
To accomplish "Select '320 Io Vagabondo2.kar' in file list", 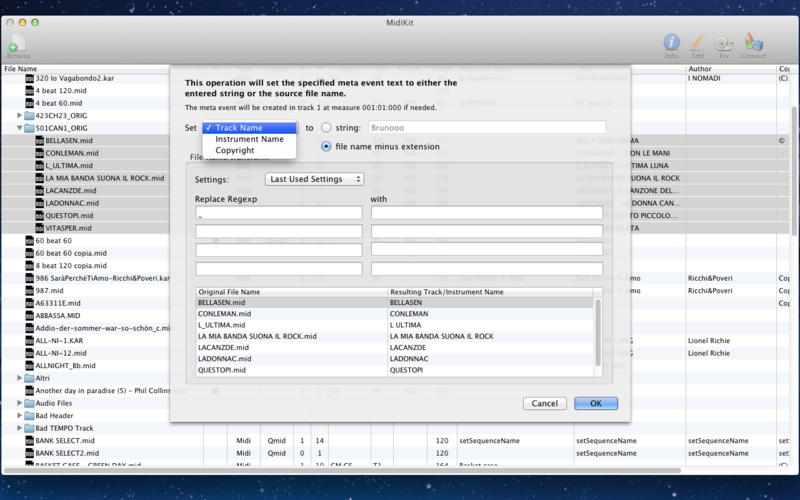I will pyautogui.click(x=74, y=79).
